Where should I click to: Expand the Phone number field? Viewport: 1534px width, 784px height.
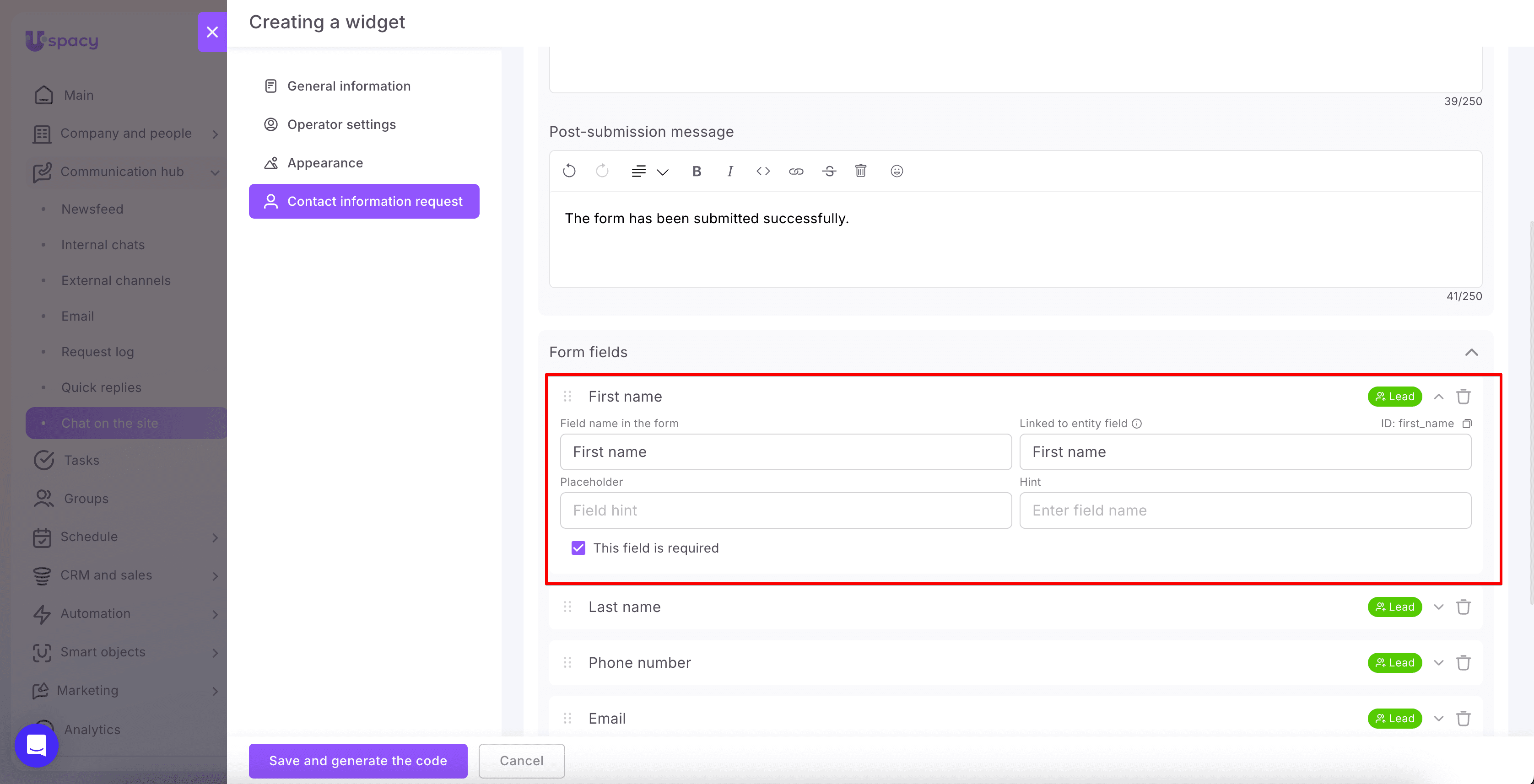(1439, 663)
